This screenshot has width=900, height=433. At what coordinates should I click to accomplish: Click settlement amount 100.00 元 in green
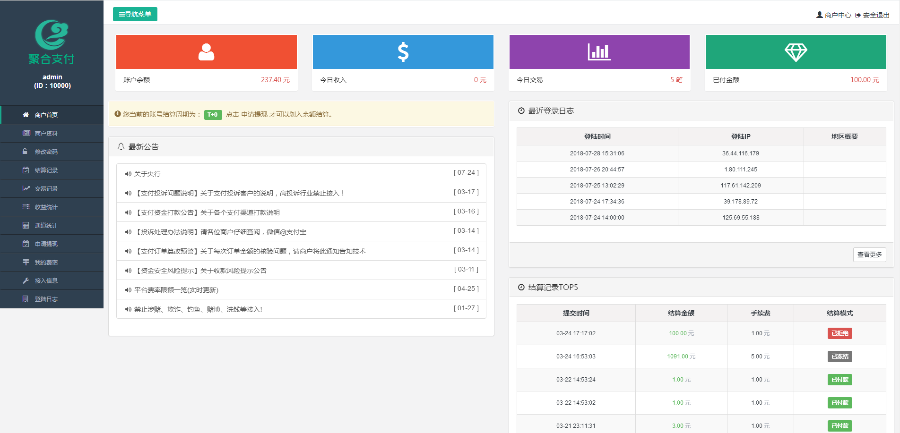pyautogui.click(x=681, y=333)
